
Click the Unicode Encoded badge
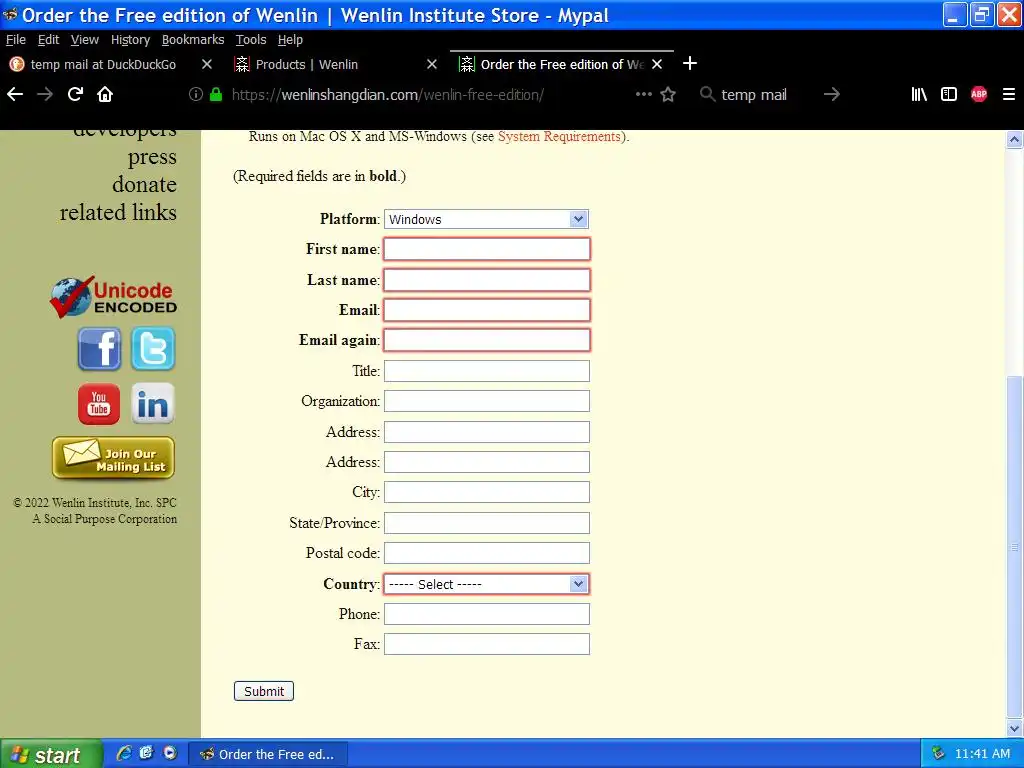pyautogui.click(x=114, y=297)
